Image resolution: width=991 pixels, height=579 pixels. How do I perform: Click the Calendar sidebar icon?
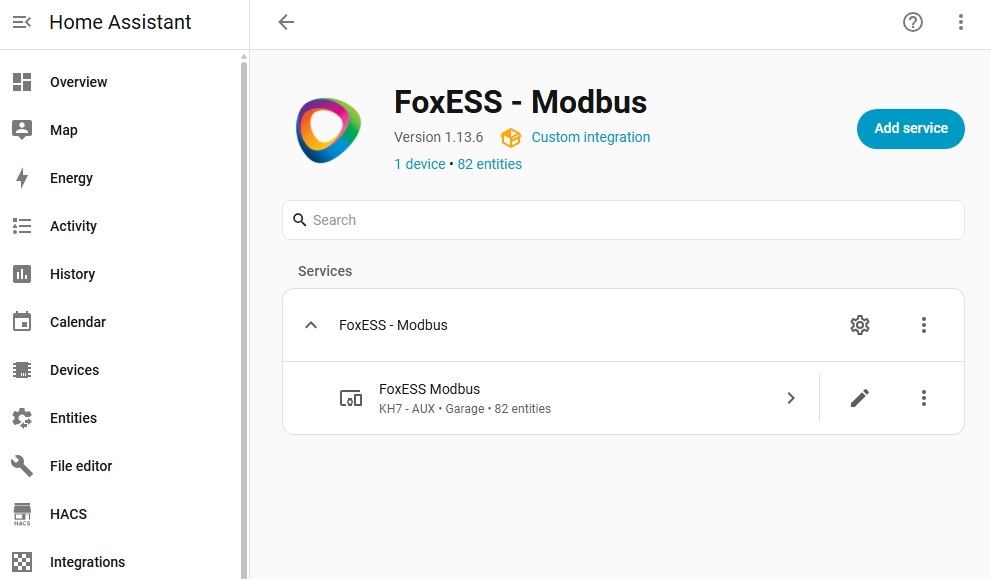click(x=22, y=322)
